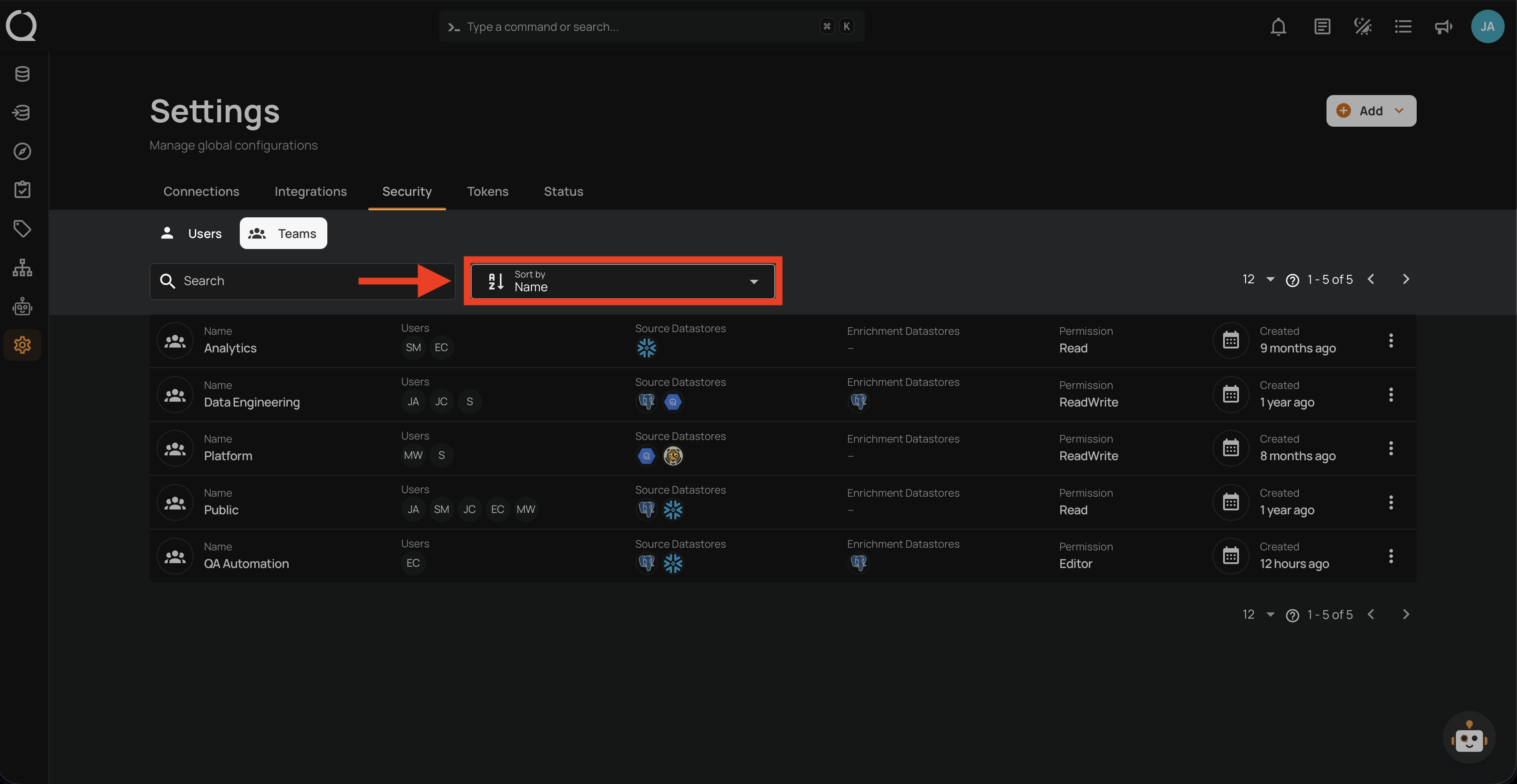Open the QA Automation team name
1517x784 pixels.
click(246, 564)
